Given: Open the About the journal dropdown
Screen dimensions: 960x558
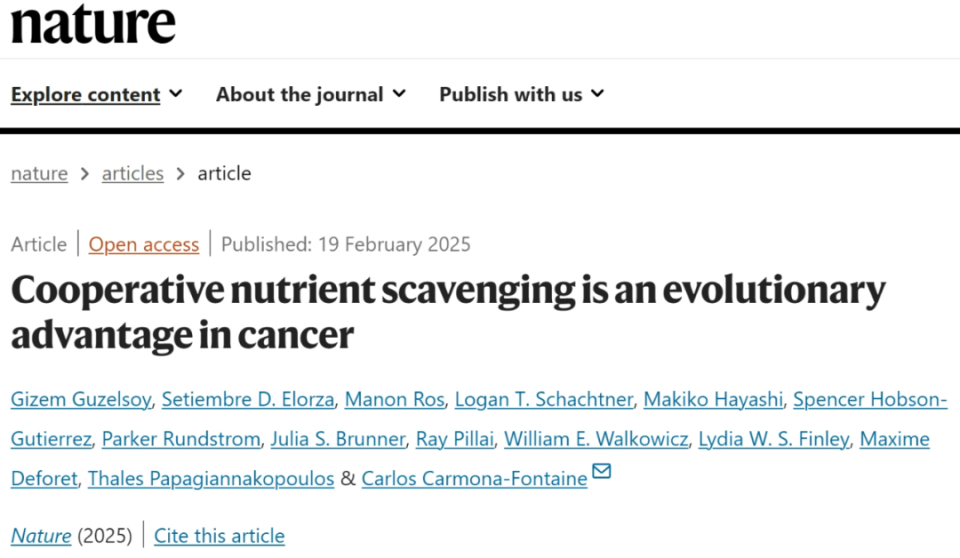Looking at the screenshot, I should [x=310, y=95].
